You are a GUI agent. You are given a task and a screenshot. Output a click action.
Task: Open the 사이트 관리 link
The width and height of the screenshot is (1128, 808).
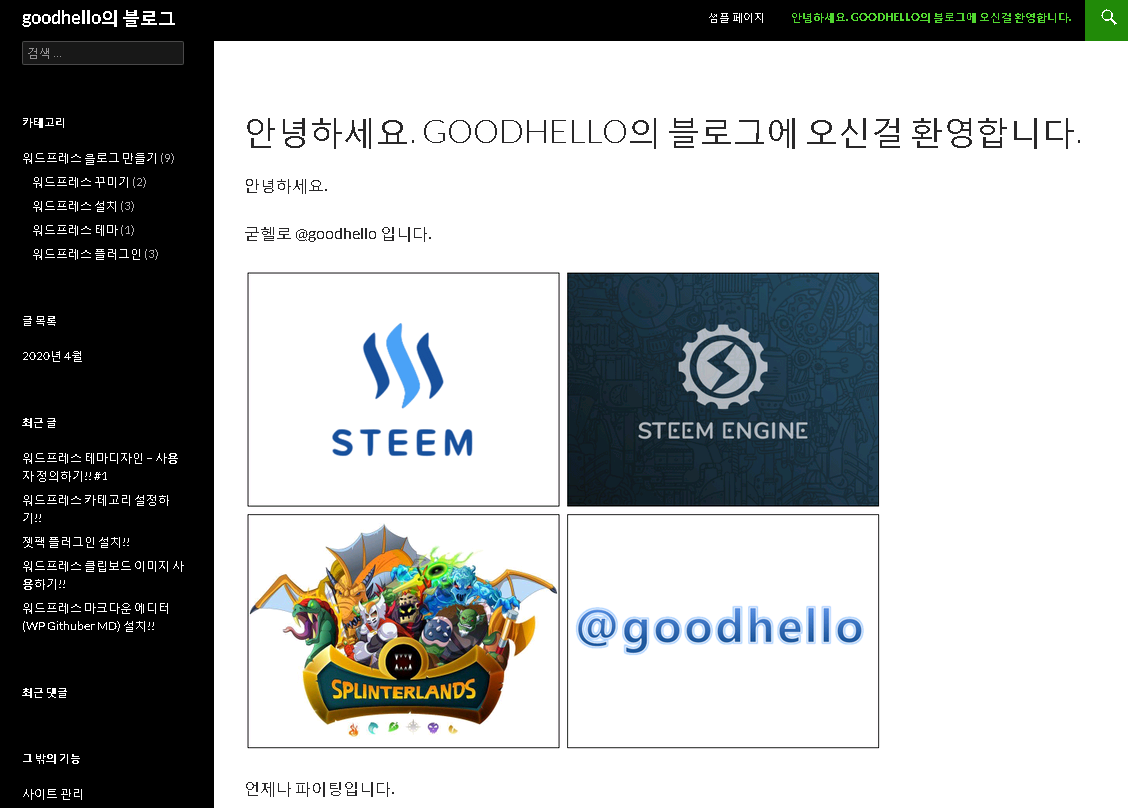tap(53, 794)
